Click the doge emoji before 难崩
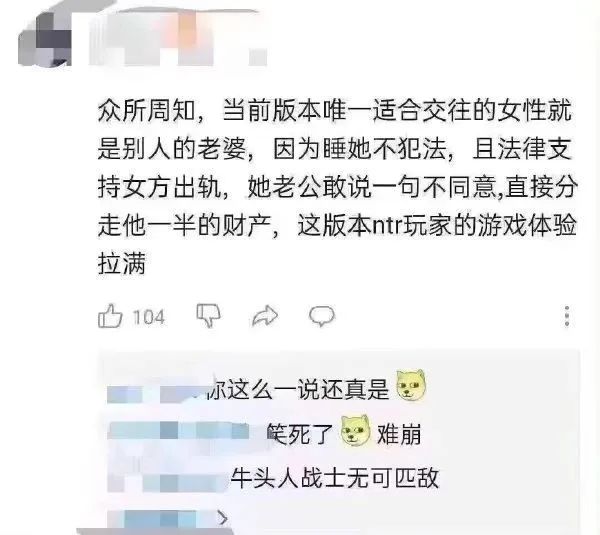Screen dimensions: 600x535 point(355,431)
